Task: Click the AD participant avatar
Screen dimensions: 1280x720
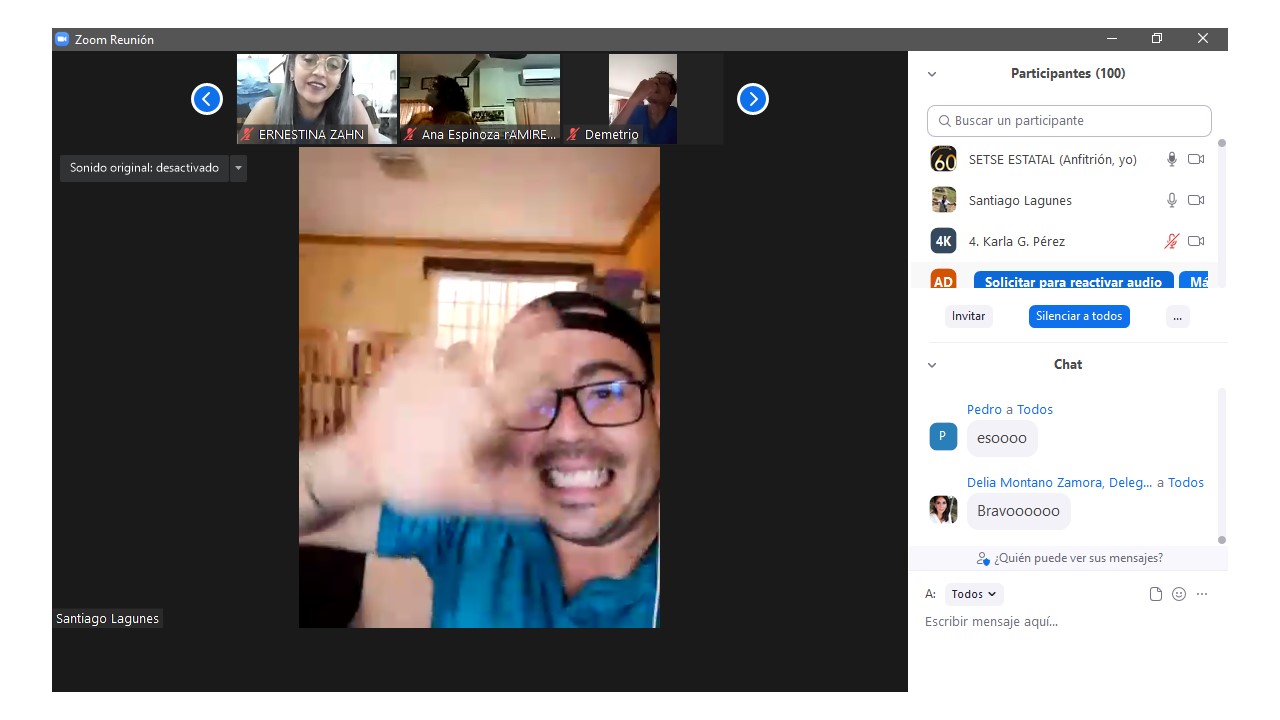Action: coord(943,279)
